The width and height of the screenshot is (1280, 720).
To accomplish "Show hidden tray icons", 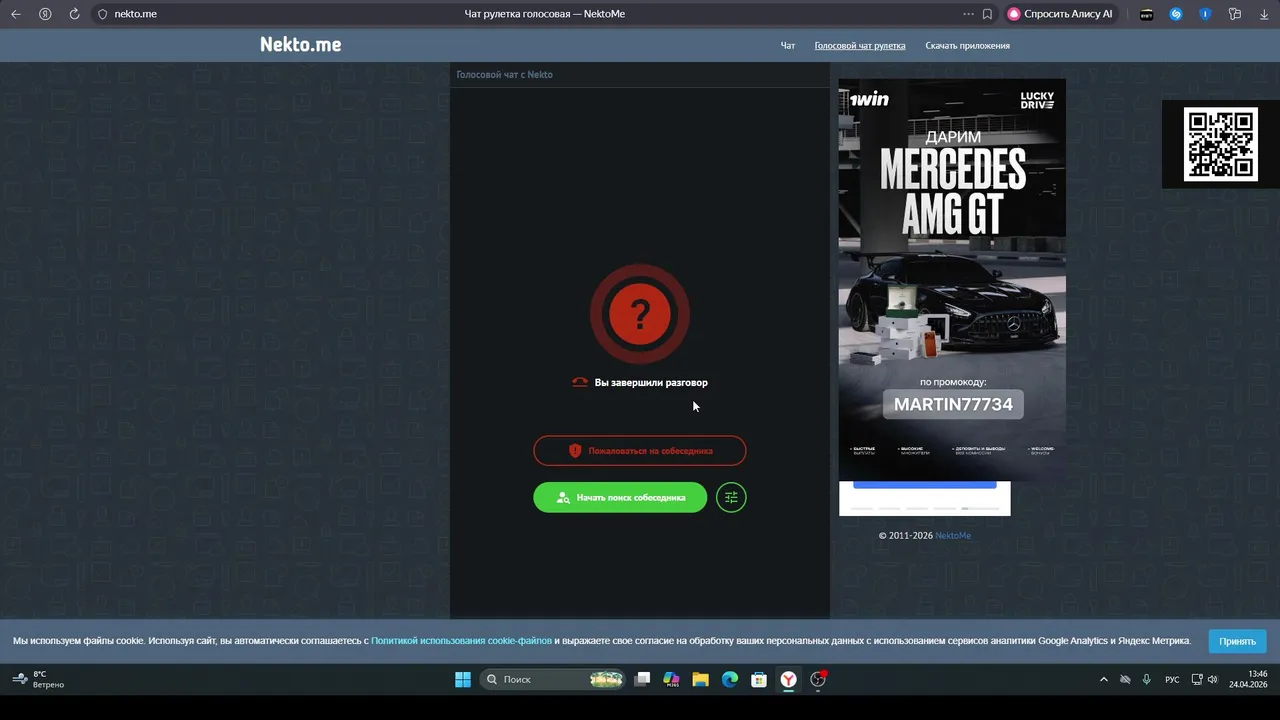I will point(1103,679).
